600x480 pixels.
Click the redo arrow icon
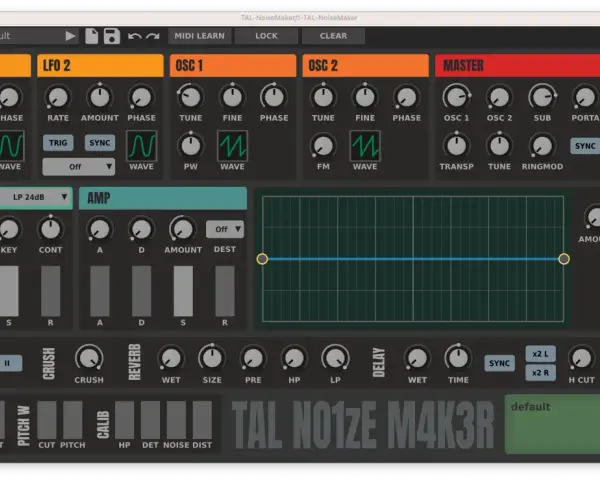(153, 36)
